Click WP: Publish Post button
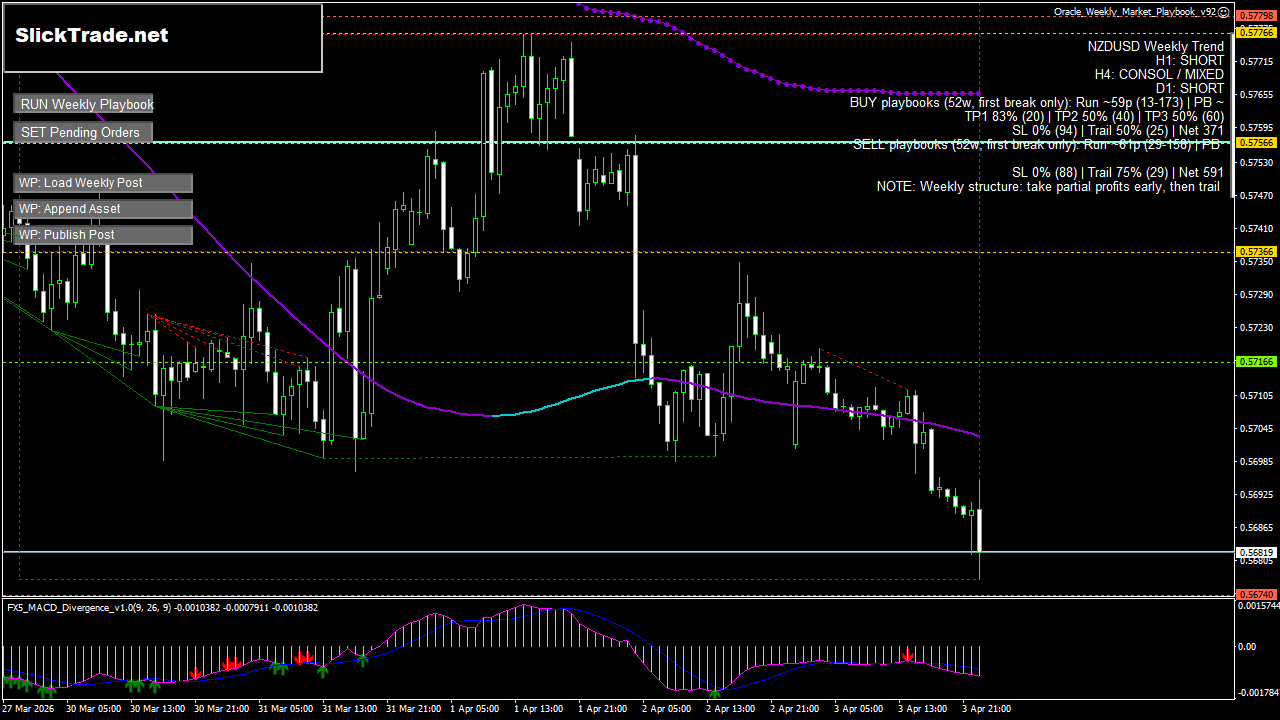The width and height of the screenshot is (1280, 720). [103, 235]
